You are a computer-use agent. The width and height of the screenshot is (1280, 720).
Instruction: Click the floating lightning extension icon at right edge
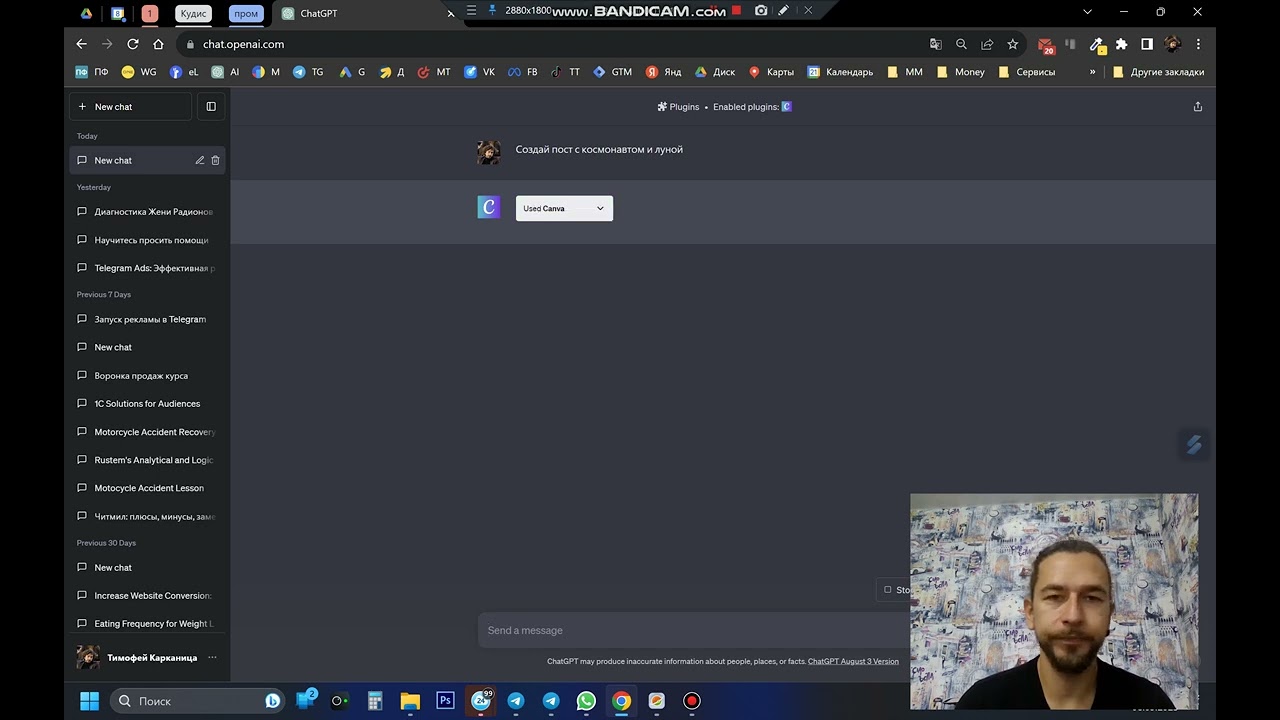(x=1194, y=445)
